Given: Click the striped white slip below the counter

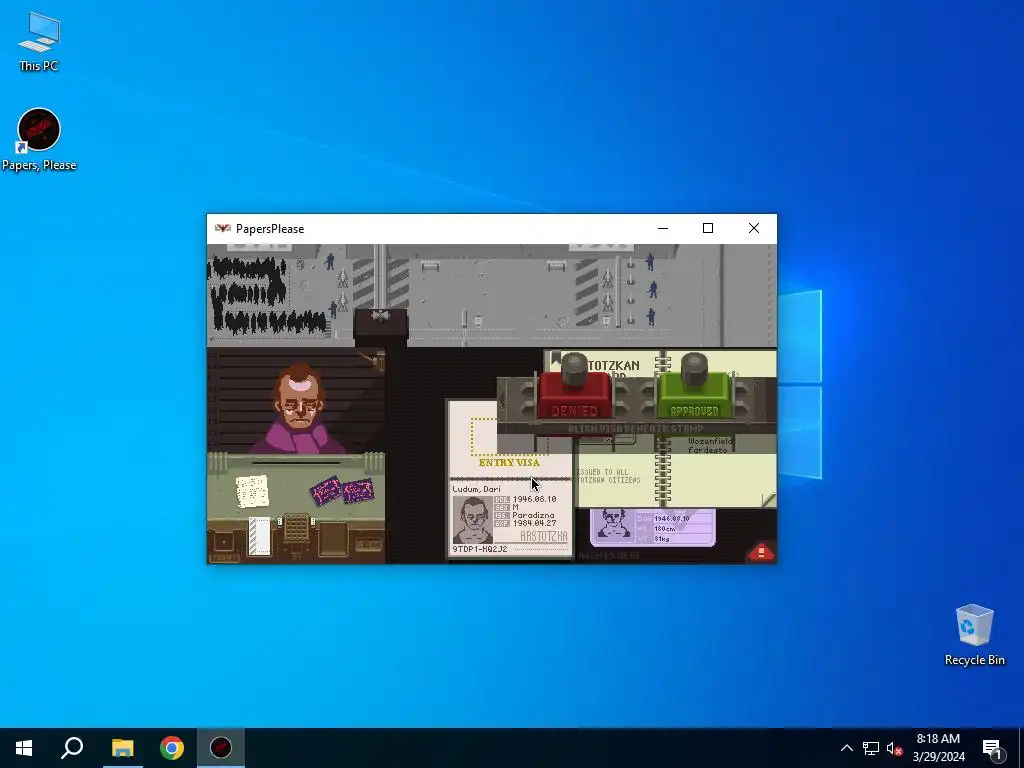Looking at the screenshot, I should [x=259, y=536].
